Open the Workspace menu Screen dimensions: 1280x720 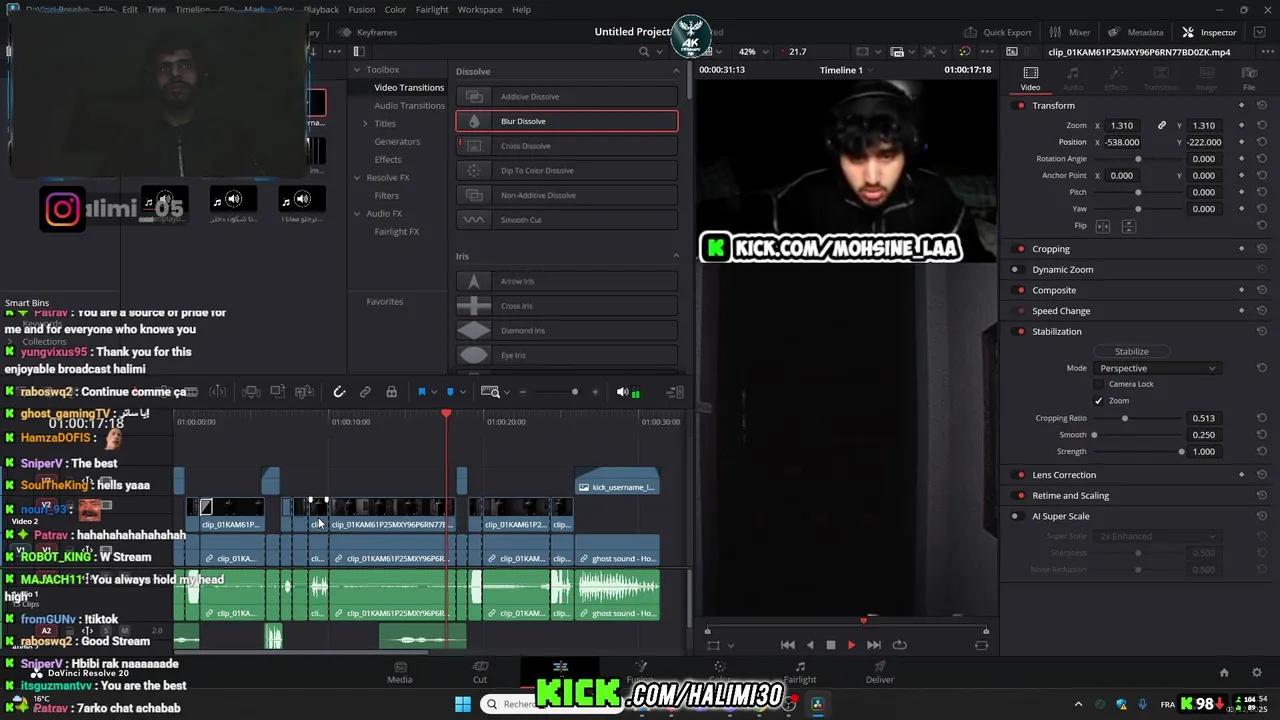click(480, 9)
